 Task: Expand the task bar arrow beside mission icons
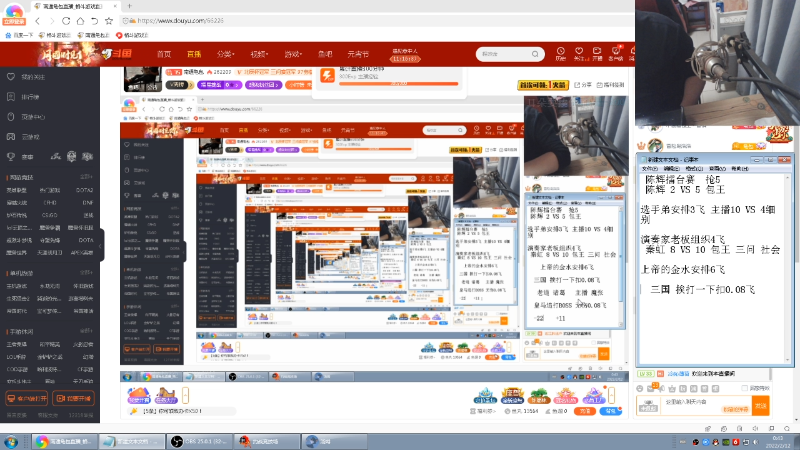185,395
